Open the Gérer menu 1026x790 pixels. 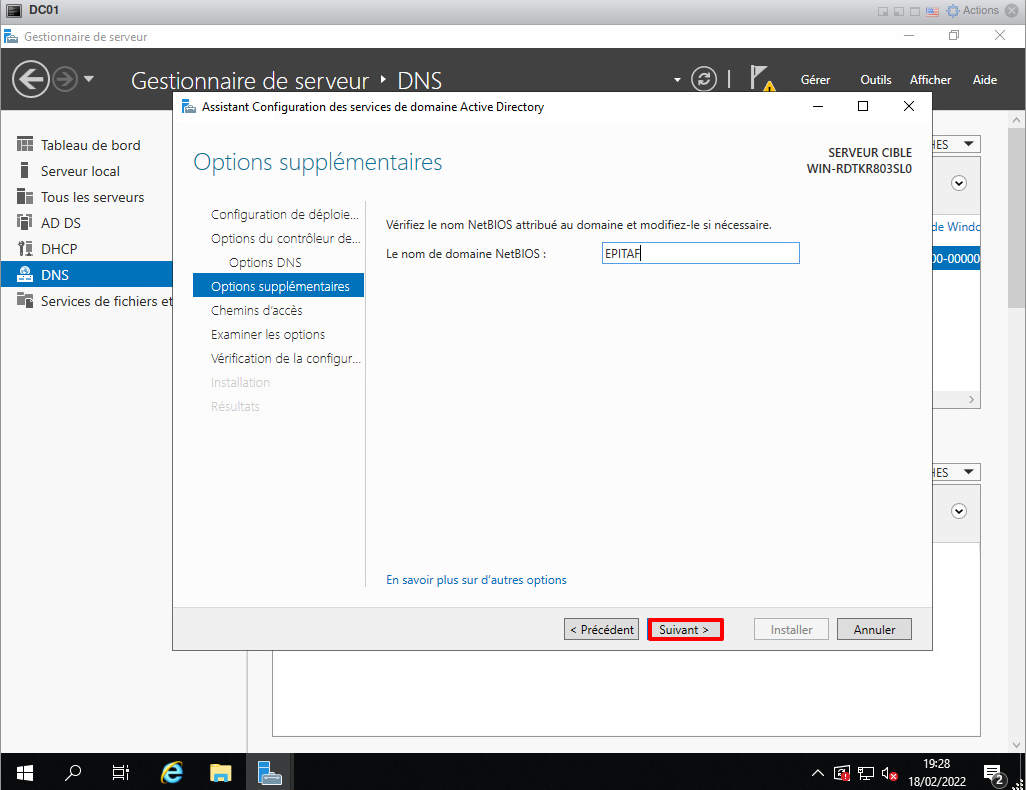click(x=815, y=80)
